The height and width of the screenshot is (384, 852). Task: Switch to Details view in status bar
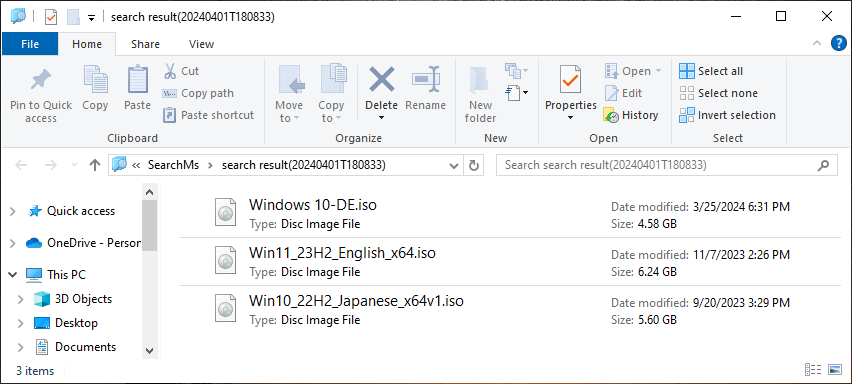[x=812, y=370]
